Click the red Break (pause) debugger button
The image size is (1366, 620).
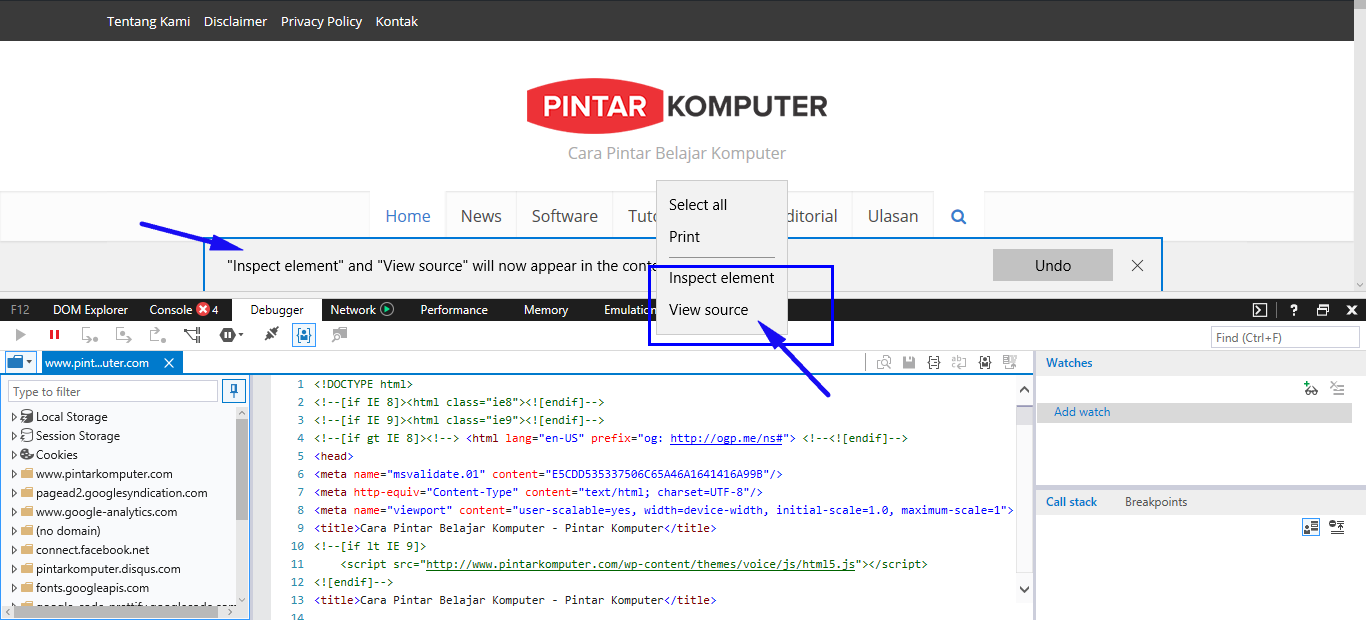pos(54,335)
